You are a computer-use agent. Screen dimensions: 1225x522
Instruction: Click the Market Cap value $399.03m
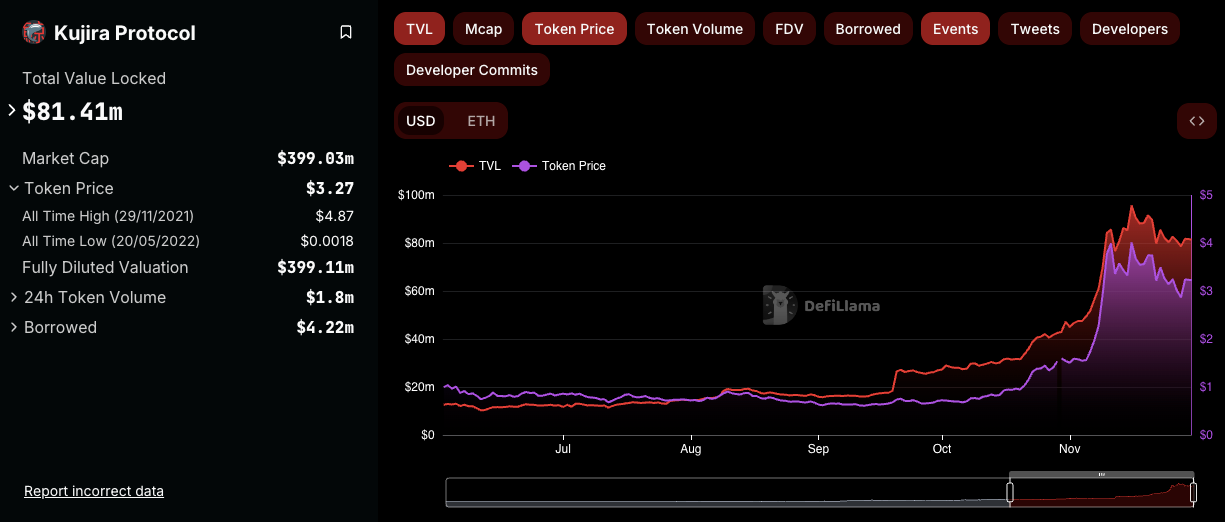pos(315,158)
